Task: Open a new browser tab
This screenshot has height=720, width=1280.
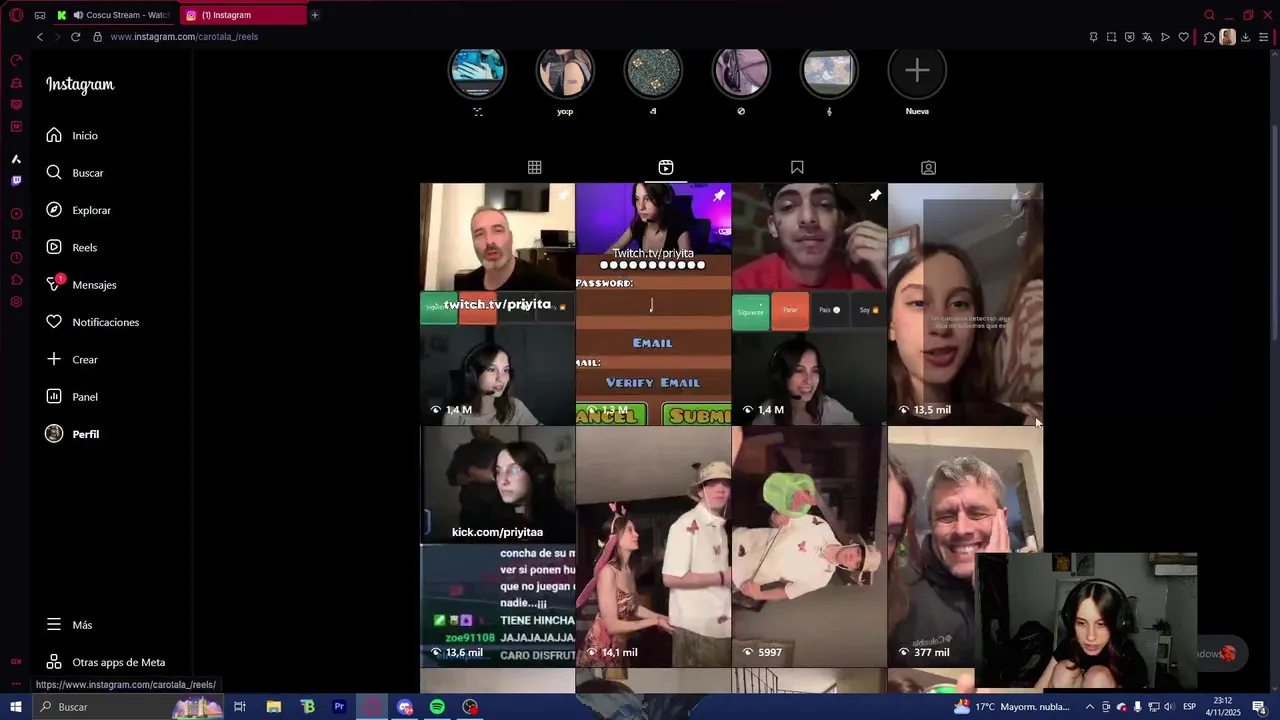Action: (315, 15)
